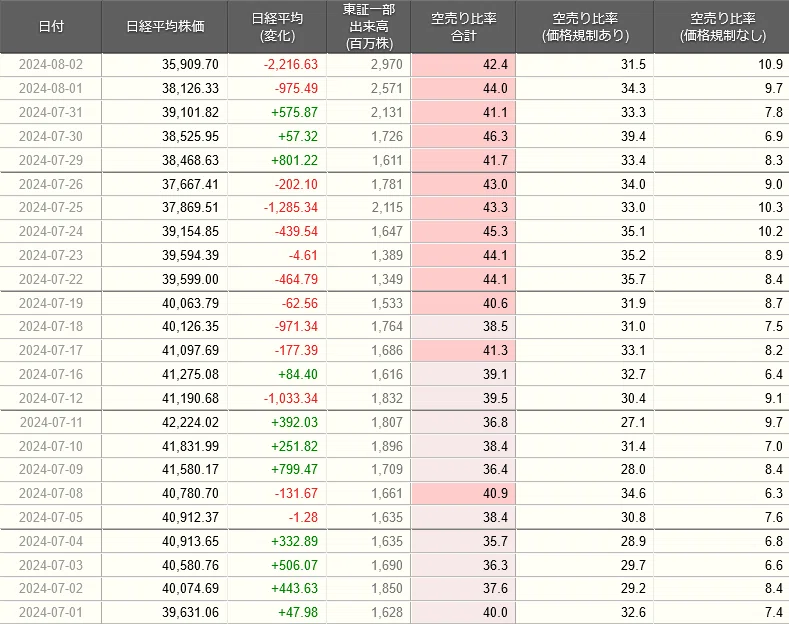The image size is (789, 624).
Task: Select the date 2024-07-11
Action: pos(51,422)
